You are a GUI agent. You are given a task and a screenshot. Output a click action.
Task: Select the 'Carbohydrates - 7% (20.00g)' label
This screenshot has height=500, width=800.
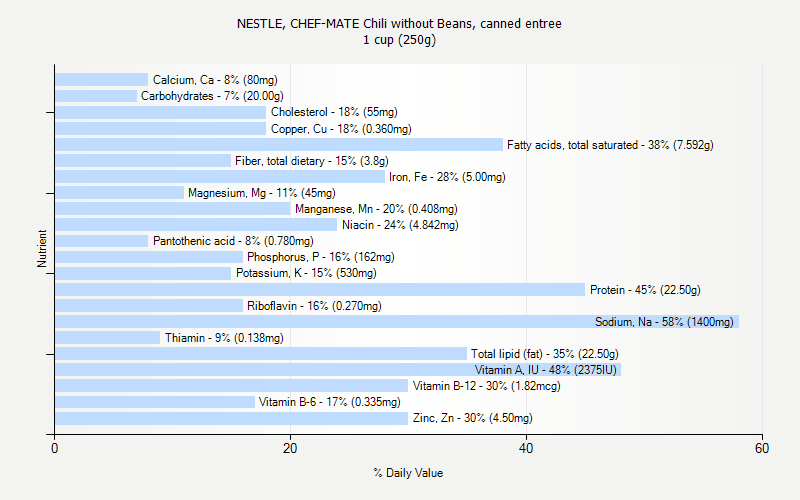pos(212,96)
